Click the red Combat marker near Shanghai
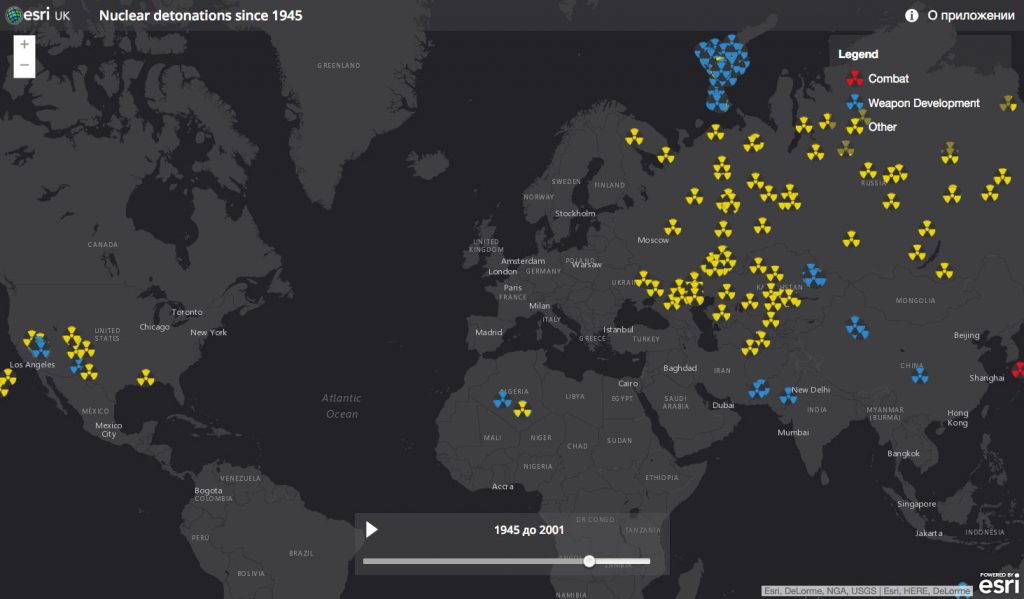Screen dimensions: 1024x599 (x=1018, y=370)
